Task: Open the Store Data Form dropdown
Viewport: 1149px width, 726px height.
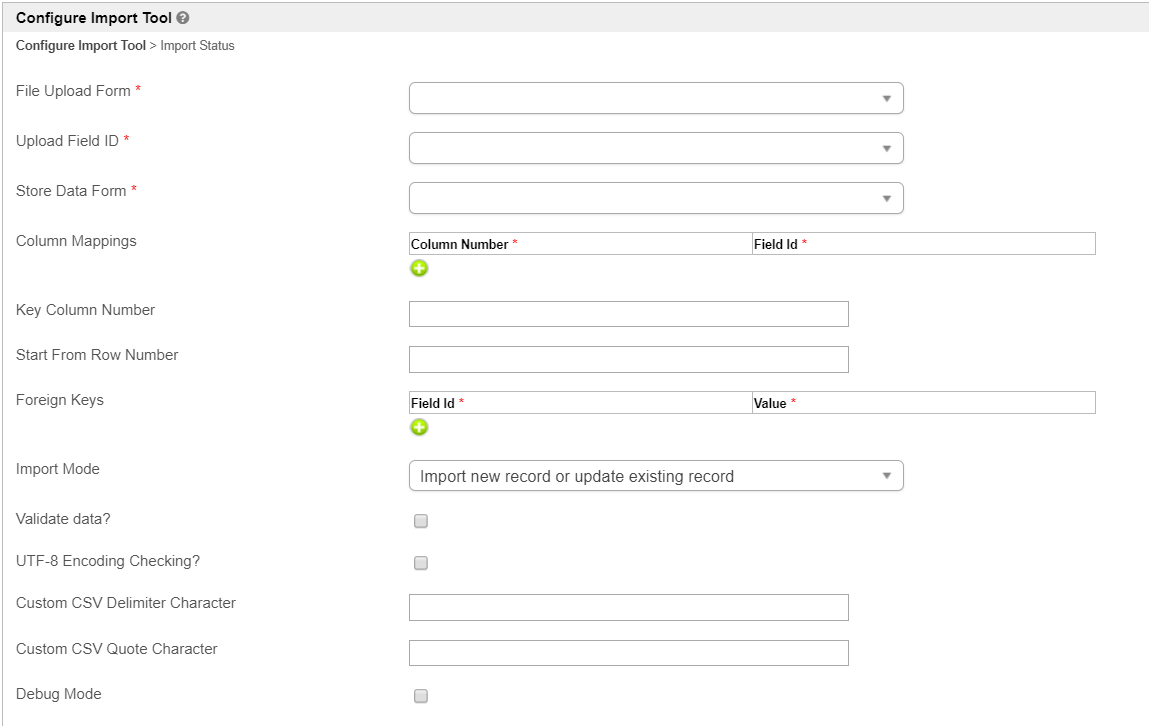Action: tap(656, 198)
